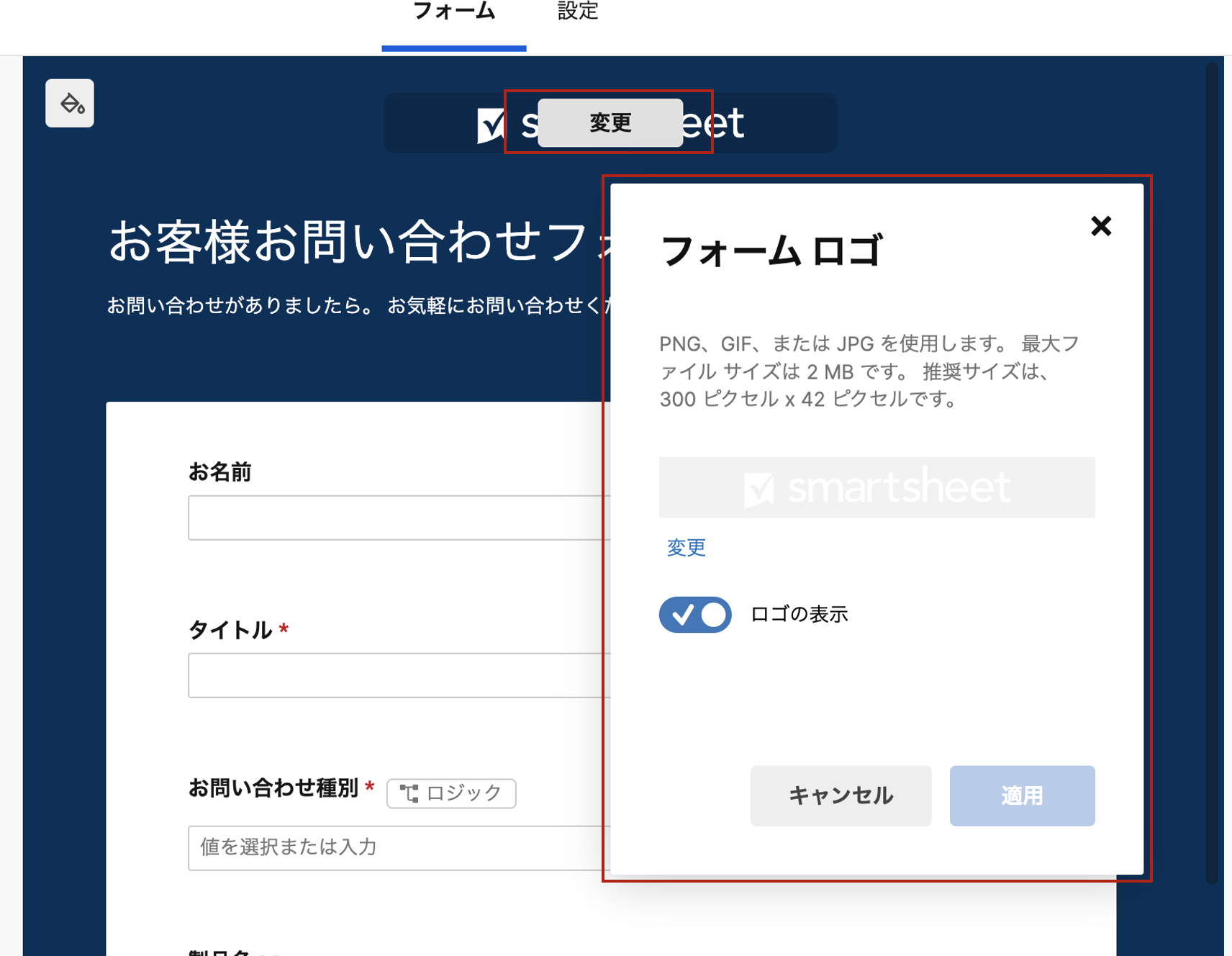
Task: Click the form description starting お問い合わせがありましたら
Action: coord(358,306)
